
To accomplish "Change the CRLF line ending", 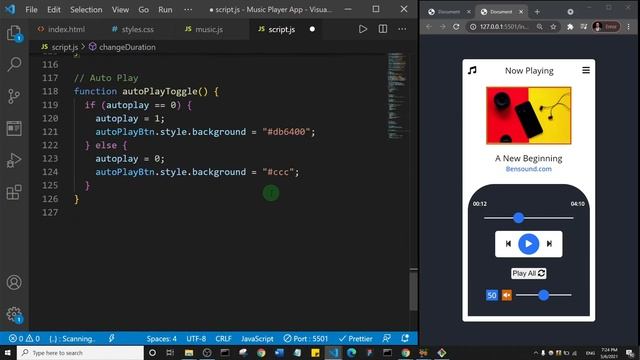I will click(x=223, y=338).
